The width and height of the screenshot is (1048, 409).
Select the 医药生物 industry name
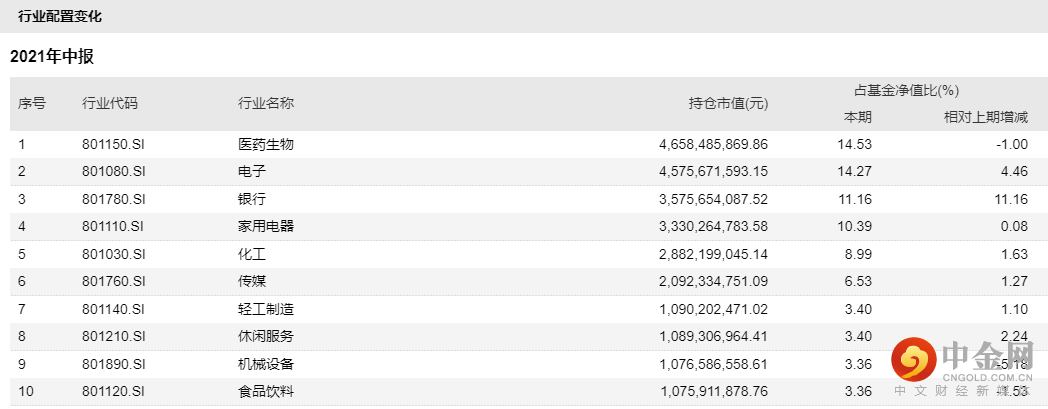coord(266,144)
